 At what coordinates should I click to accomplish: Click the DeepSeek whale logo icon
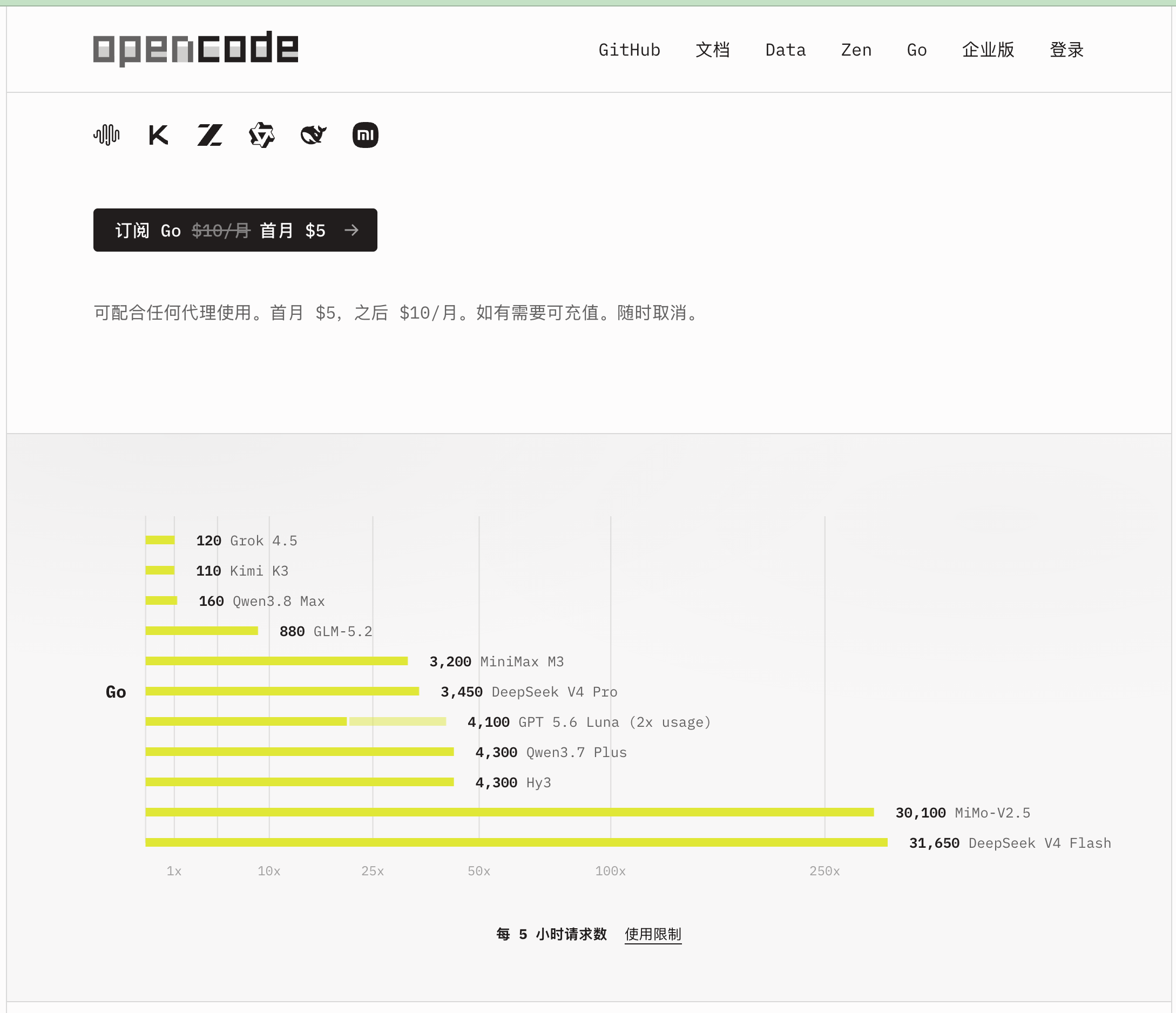point(313,135)
